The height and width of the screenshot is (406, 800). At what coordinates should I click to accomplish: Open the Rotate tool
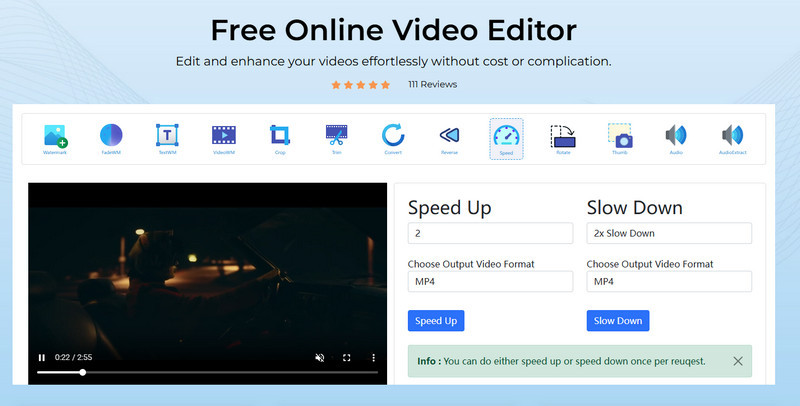point(563,139)
